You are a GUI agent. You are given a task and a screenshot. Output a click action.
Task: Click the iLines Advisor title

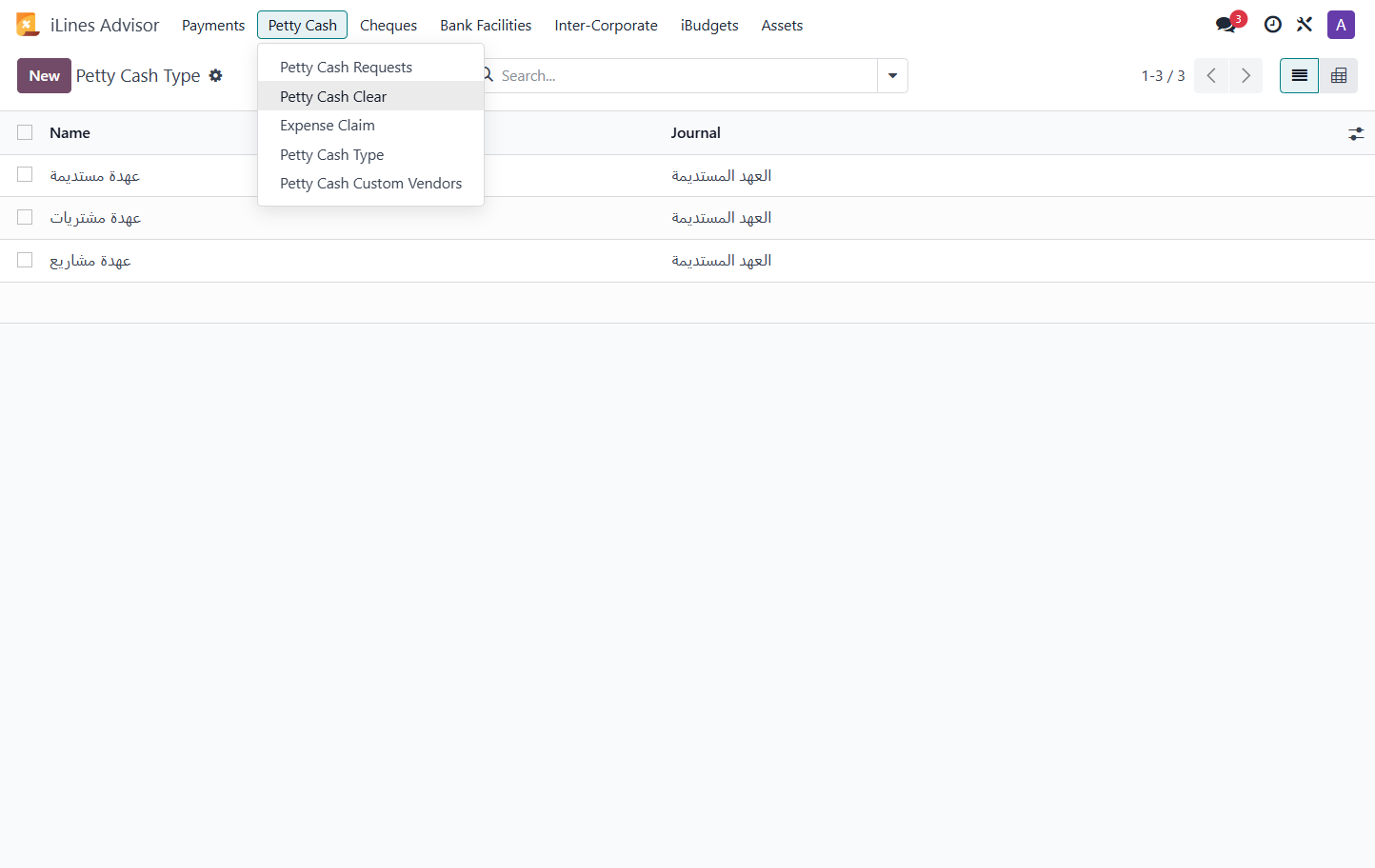pos(105,25)
